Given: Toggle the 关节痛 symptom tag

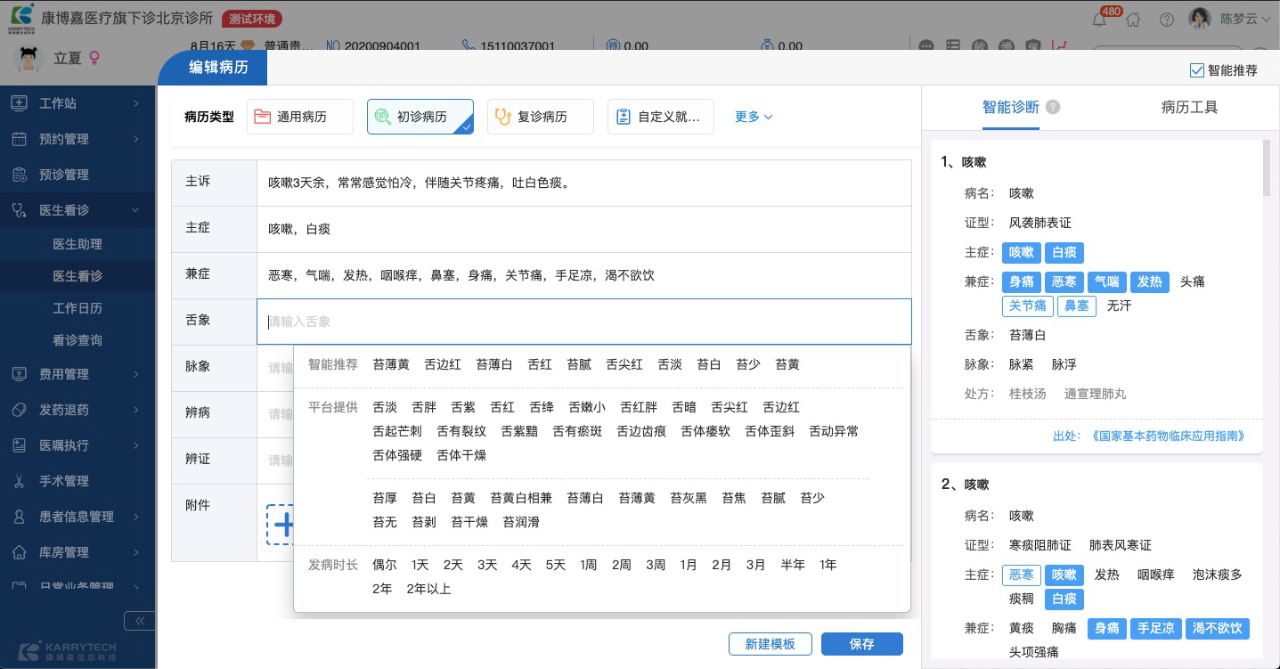Looking at the screenshot, I should (1027, 306).
